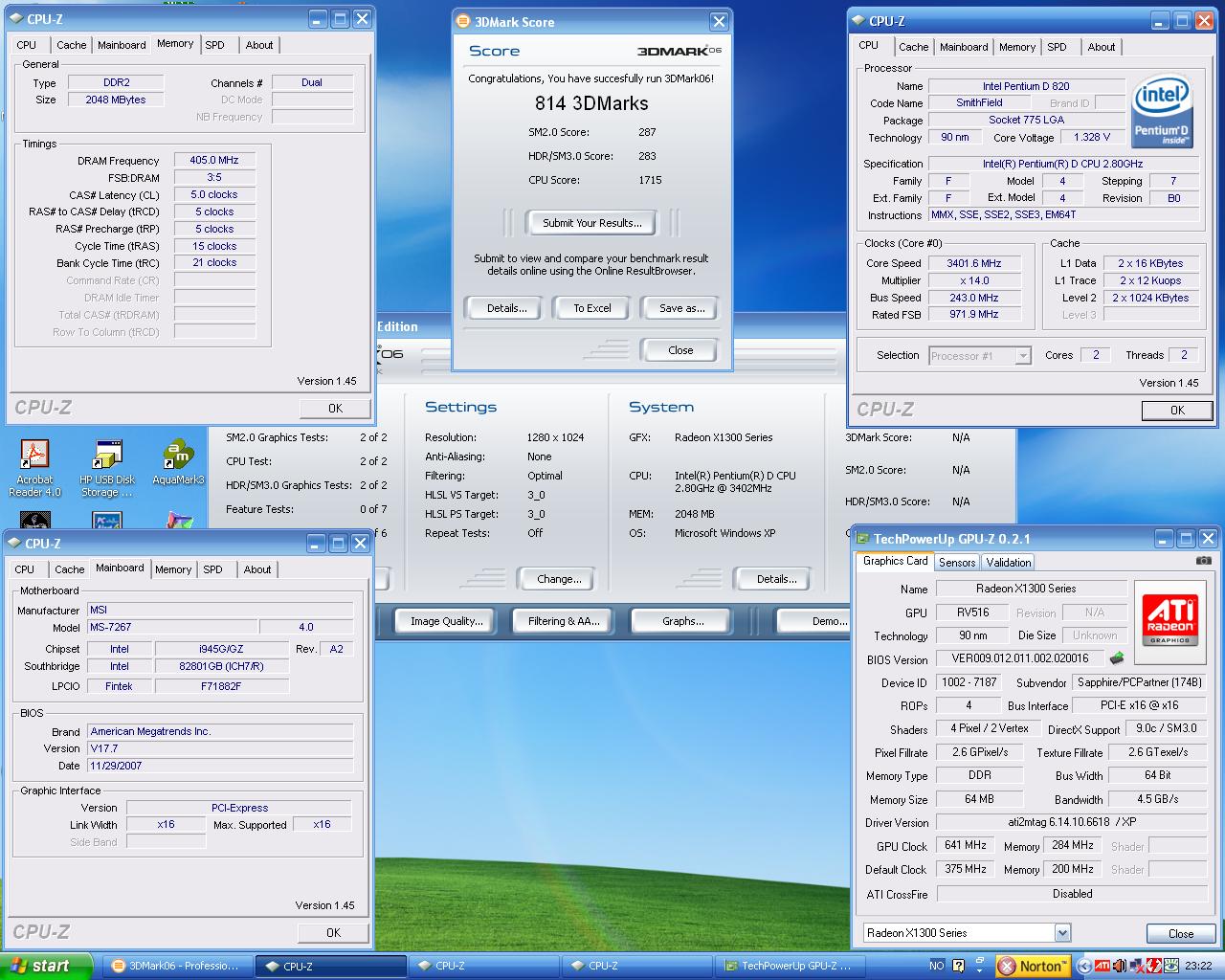The width and height of the screenshot is (1225, 980).
Task: Click the disconnected network tray icon
Action: point(1136,966)
